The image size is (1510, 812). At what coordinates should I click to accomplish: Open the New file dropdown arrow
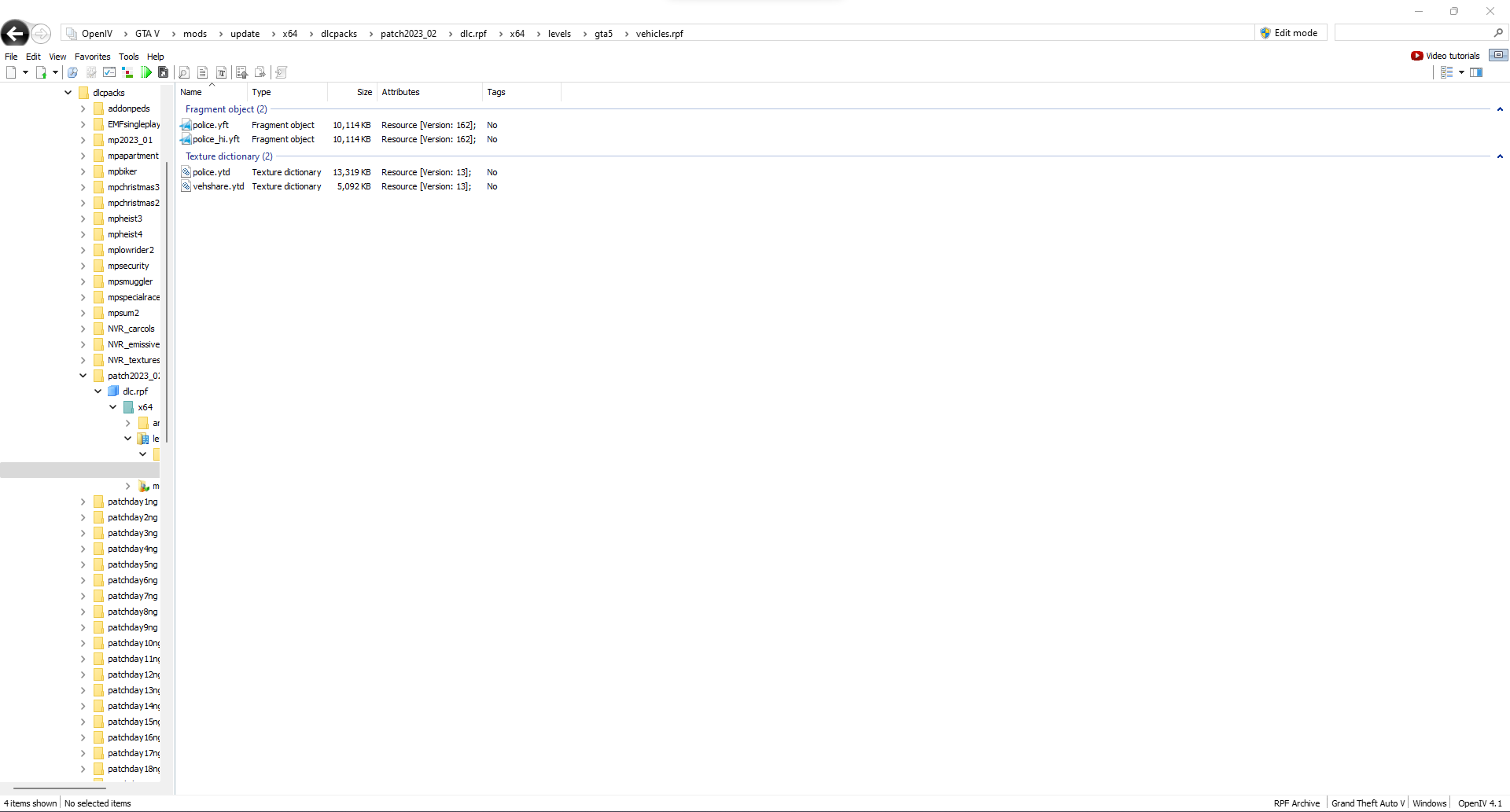[25, 72]
